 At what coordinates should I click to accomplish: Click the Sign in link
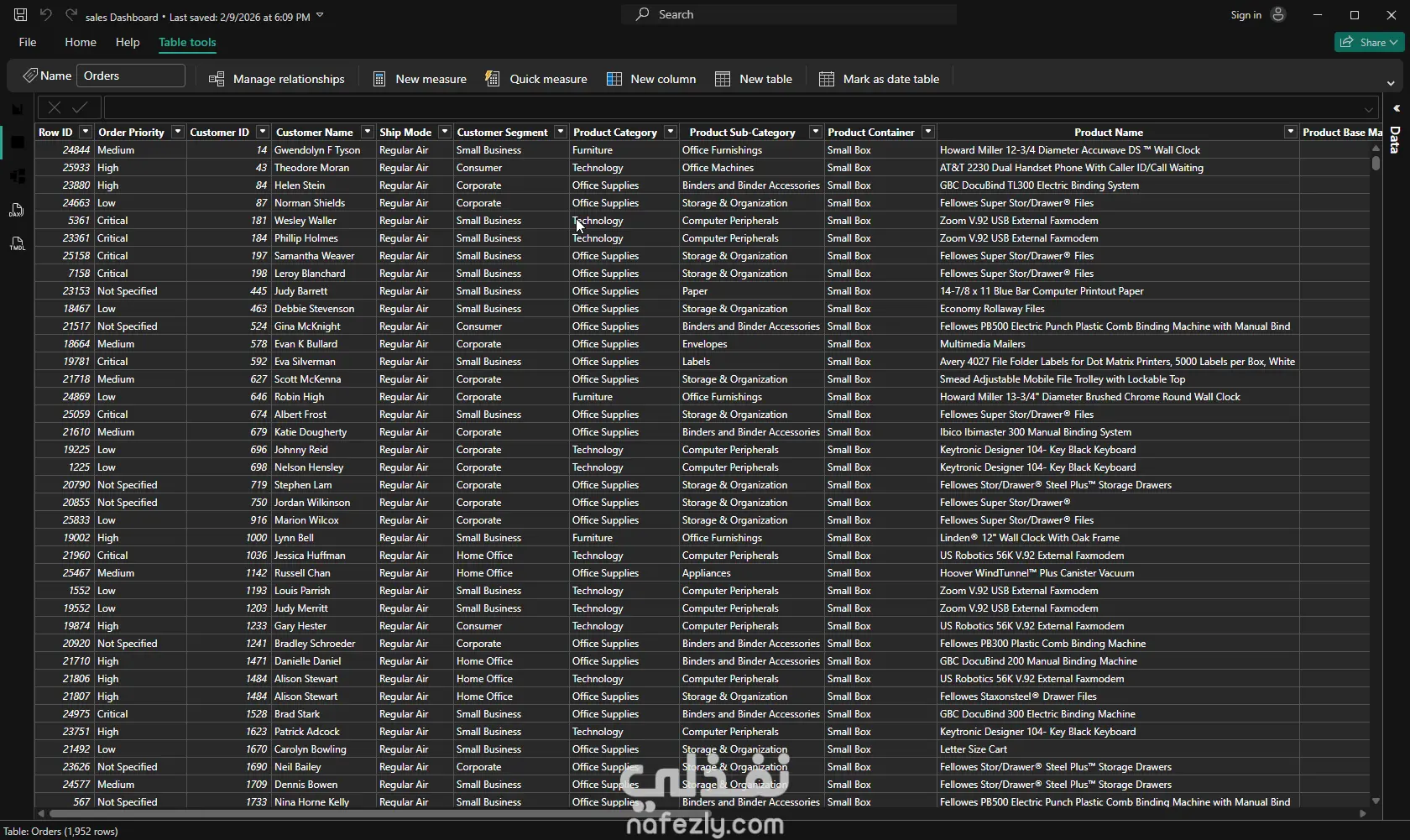pos(1245,15)
